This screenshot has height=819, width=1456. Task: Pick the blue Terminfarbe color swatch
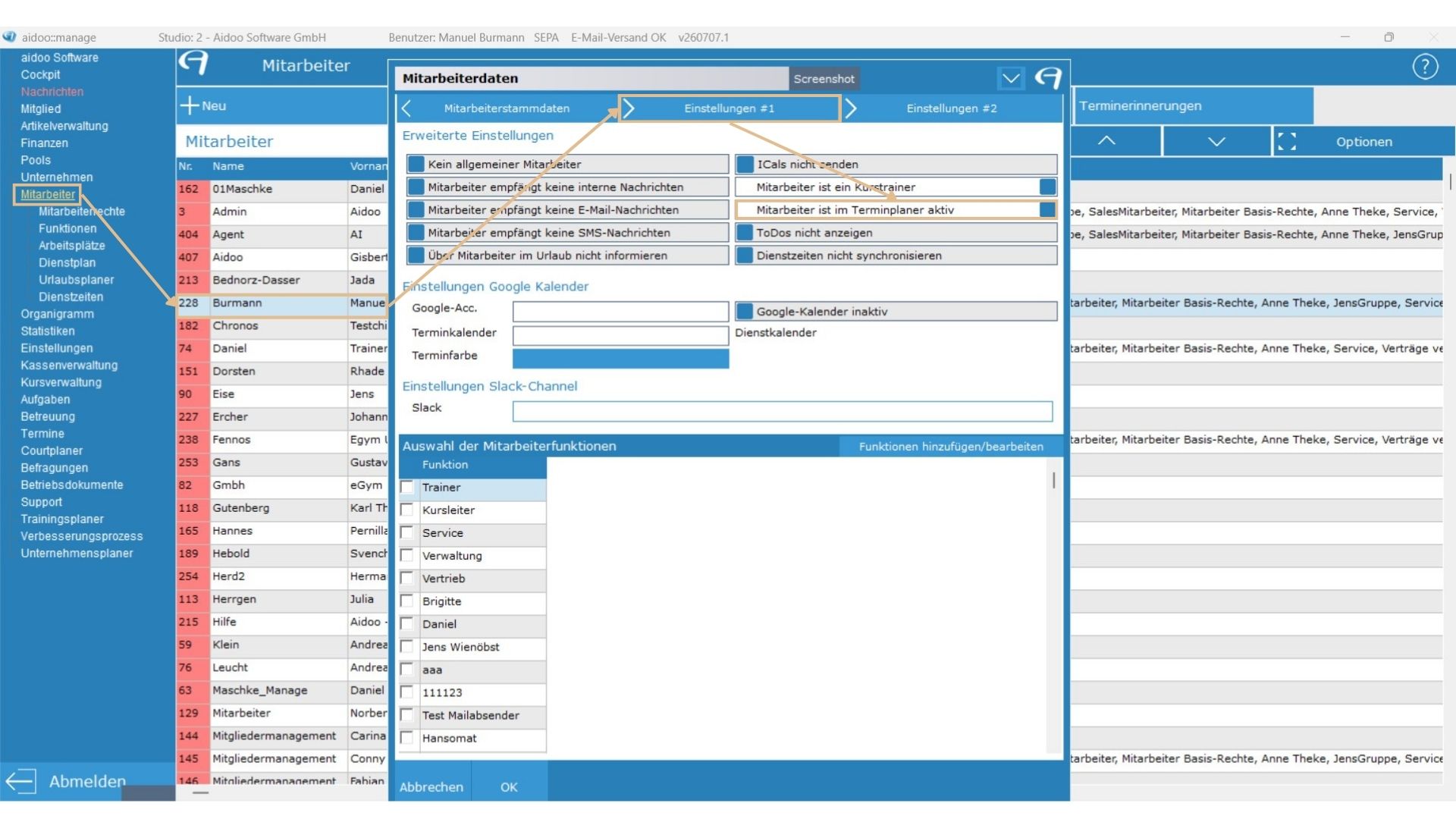click(x=620, y=358)
